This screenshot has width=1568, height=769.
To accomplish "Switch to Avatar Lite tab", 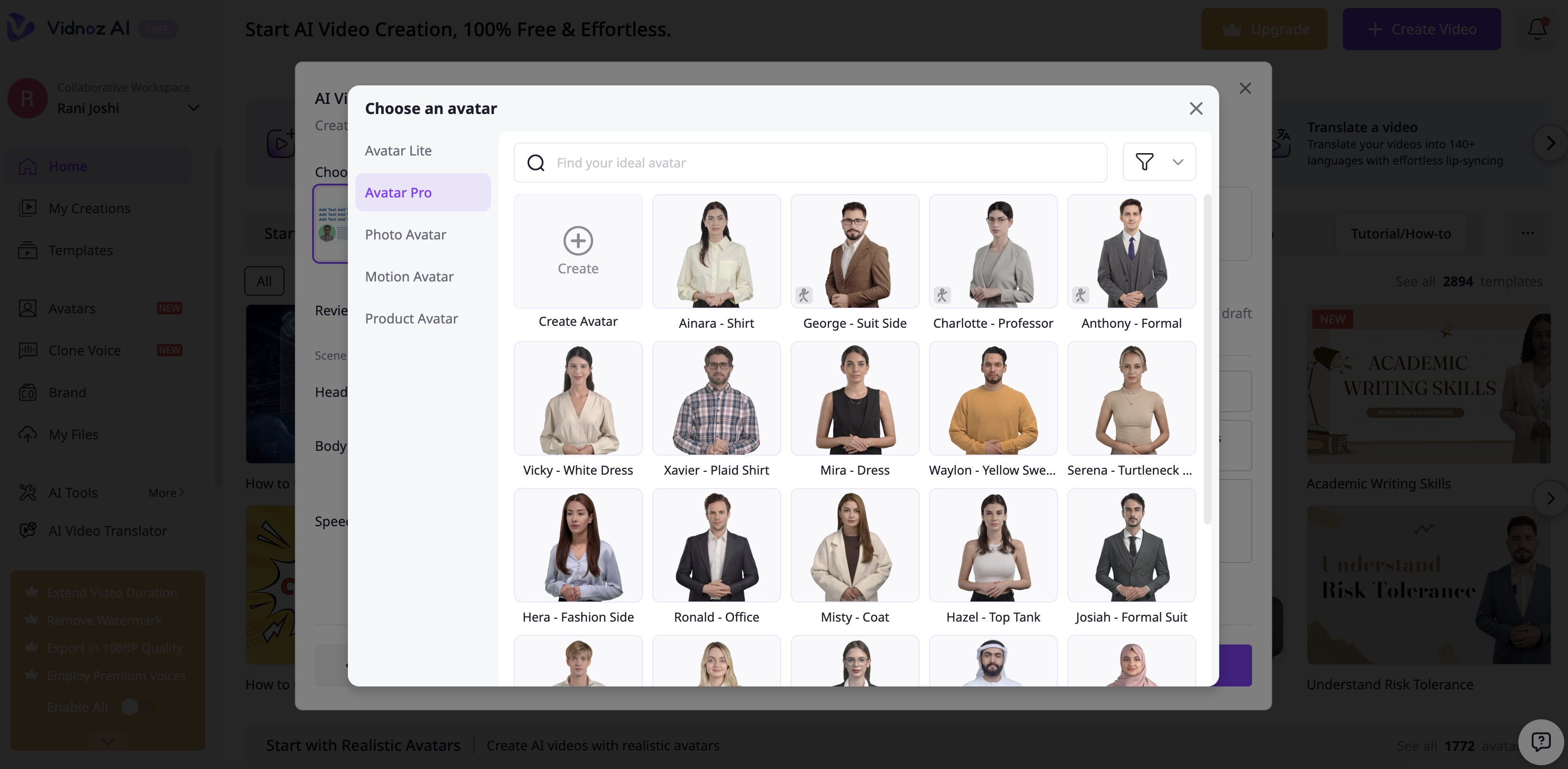I will coord(398,150).
